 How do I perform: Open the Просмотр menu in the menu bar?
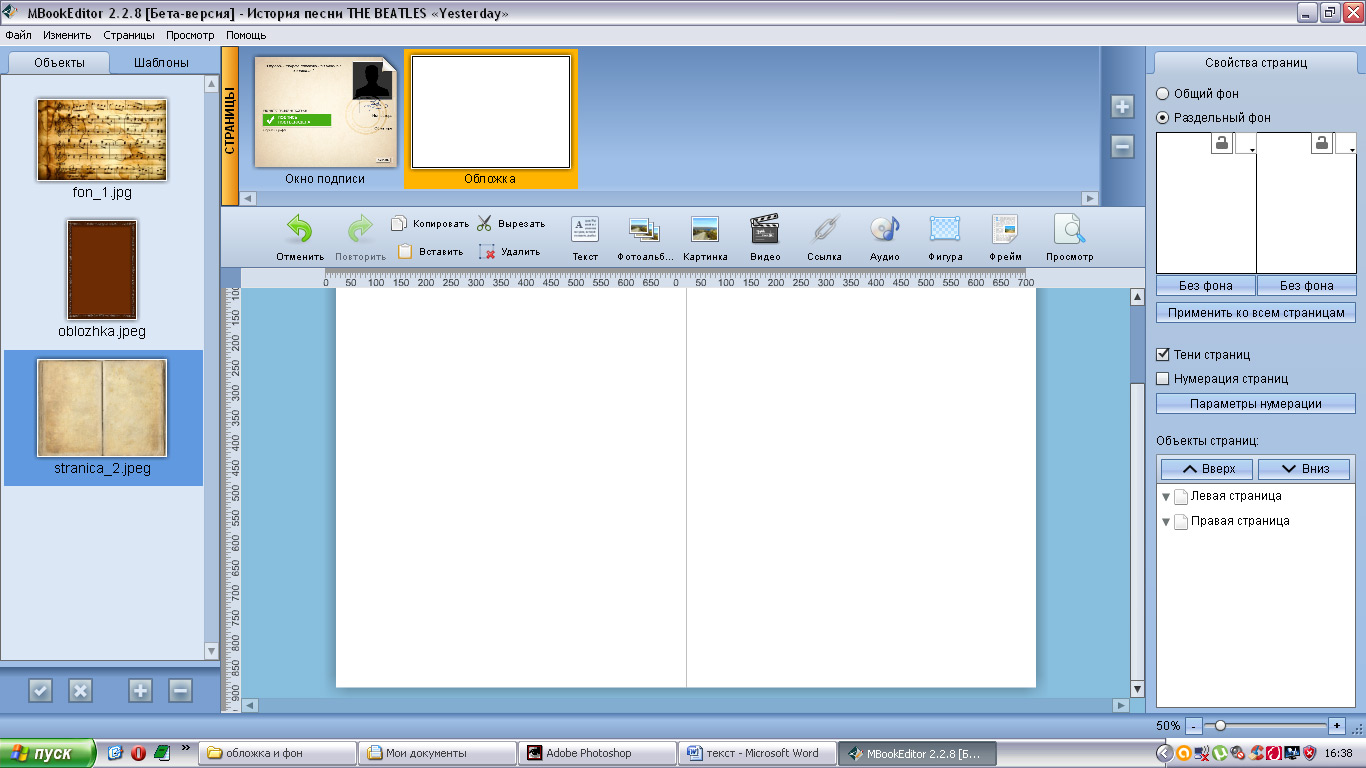pos(190,35)
